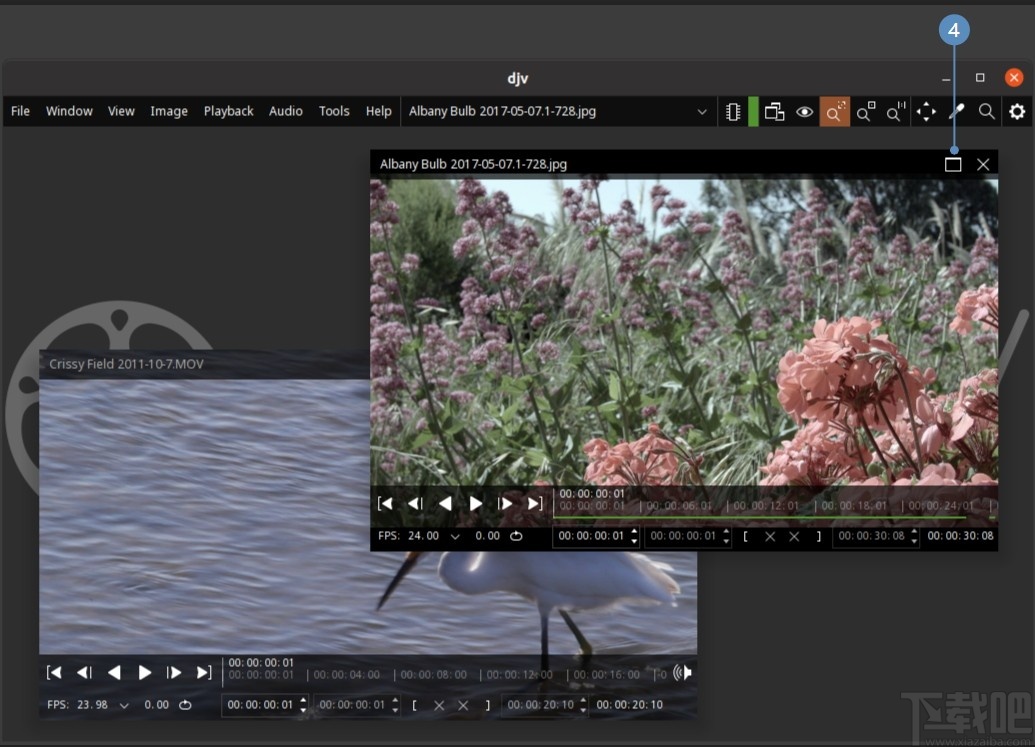Maximize the Albany Bulb media sub-window
Image resolution: width=1035 pixels, height=747 pixels.
tap(953, 164)
